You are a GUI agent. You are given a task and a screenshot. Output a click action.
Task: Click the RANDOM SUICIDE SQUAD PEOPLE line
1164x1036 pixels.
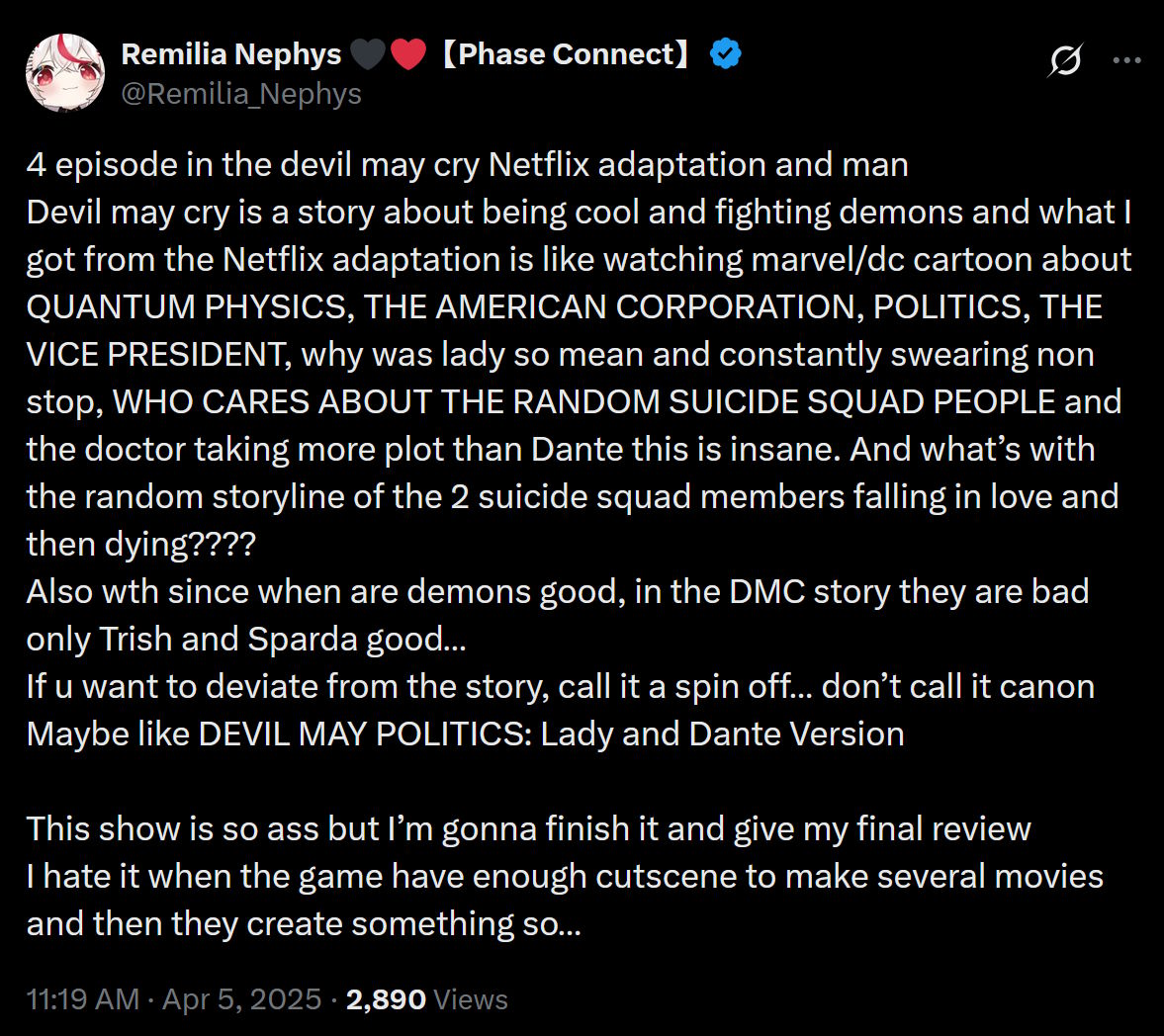574,402
